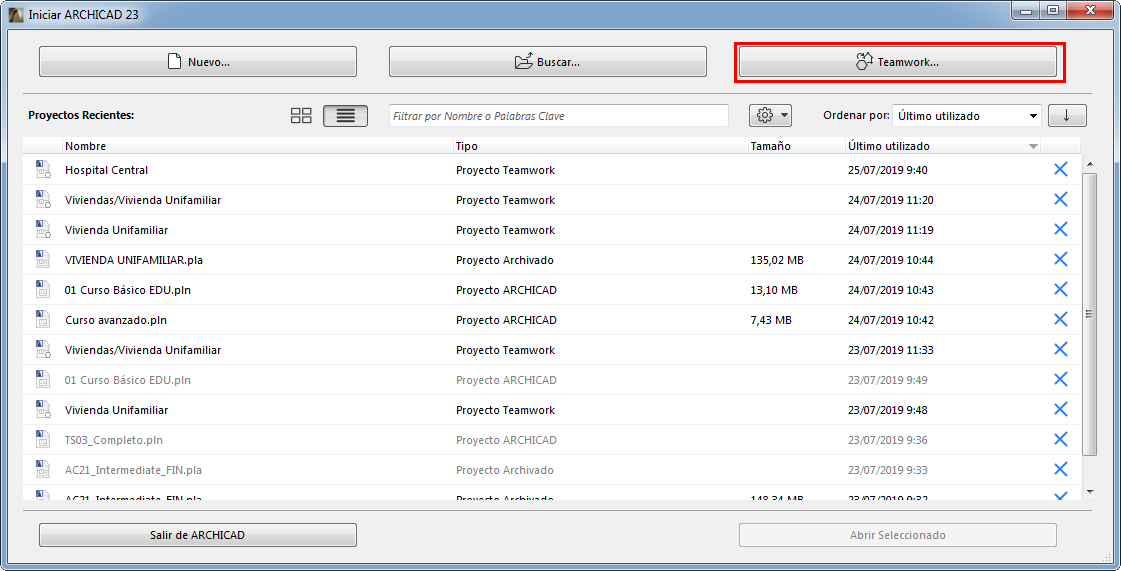Remove Vivienda Unifamiliar 24/07/2019 11:19 entry

click(1061, 229)
